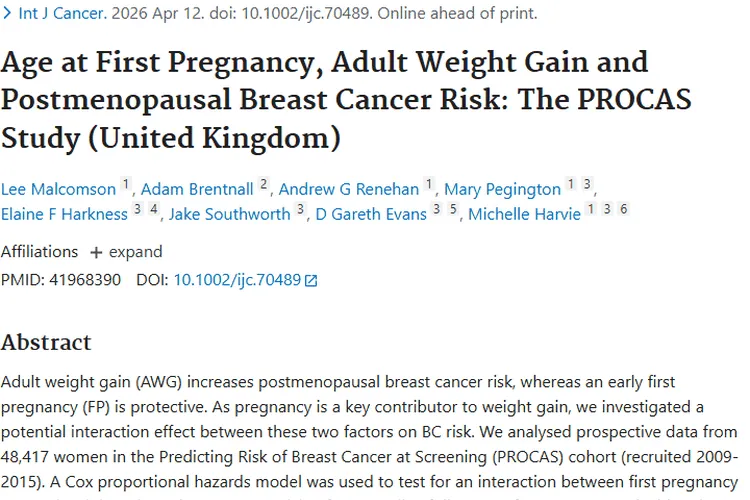
Task: Open DOI link 10.1002/ijc.70489
Action: 237,280
